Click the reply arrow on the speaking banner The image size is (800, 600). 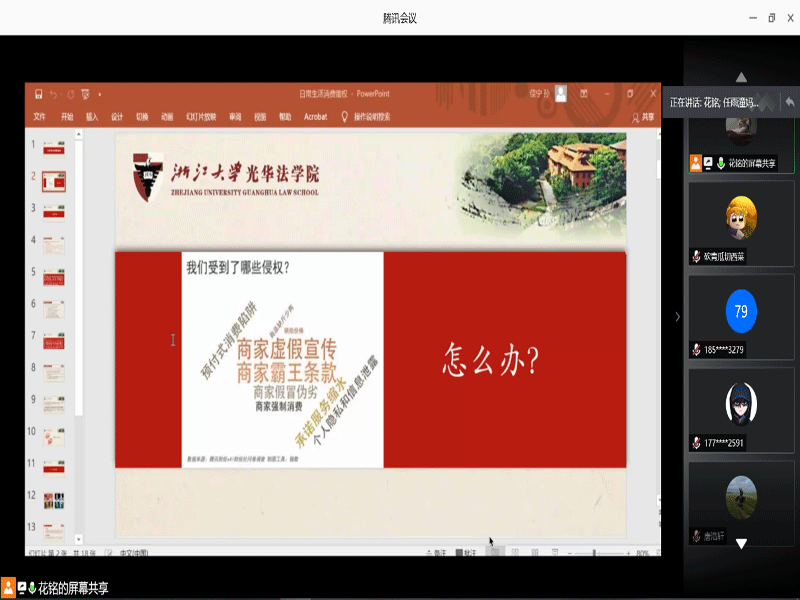coord(789,102)
